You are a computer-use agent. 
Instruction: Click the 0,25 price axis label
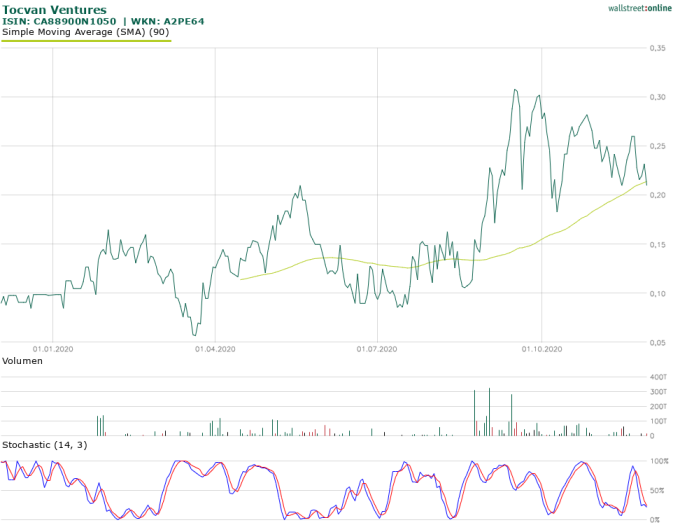(657, 146)
